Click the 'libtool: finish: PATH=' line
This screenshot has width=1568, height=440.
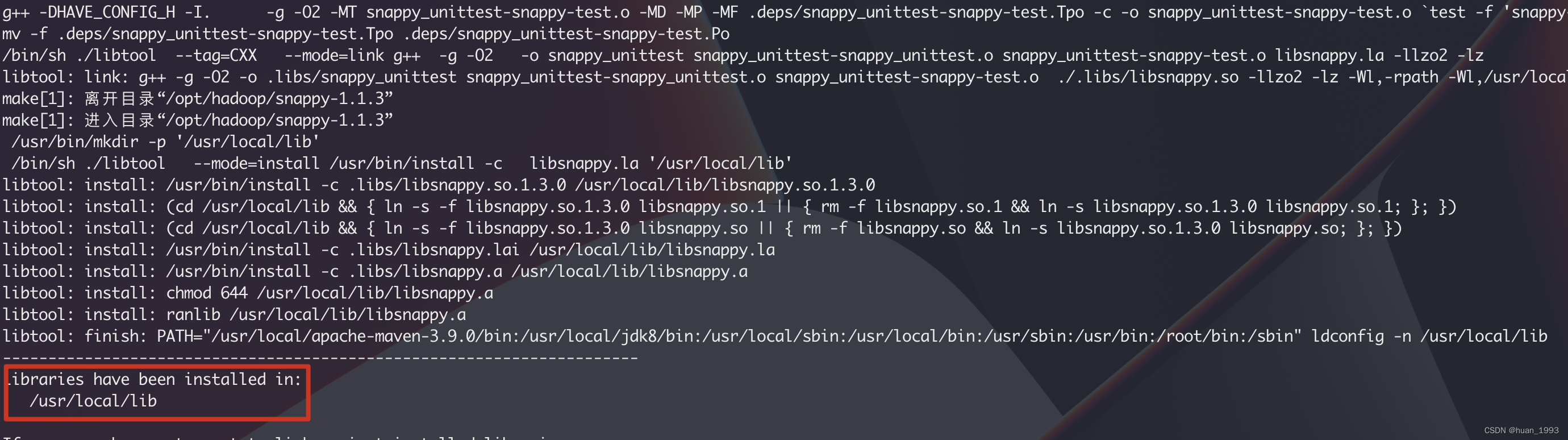point(775,337)
